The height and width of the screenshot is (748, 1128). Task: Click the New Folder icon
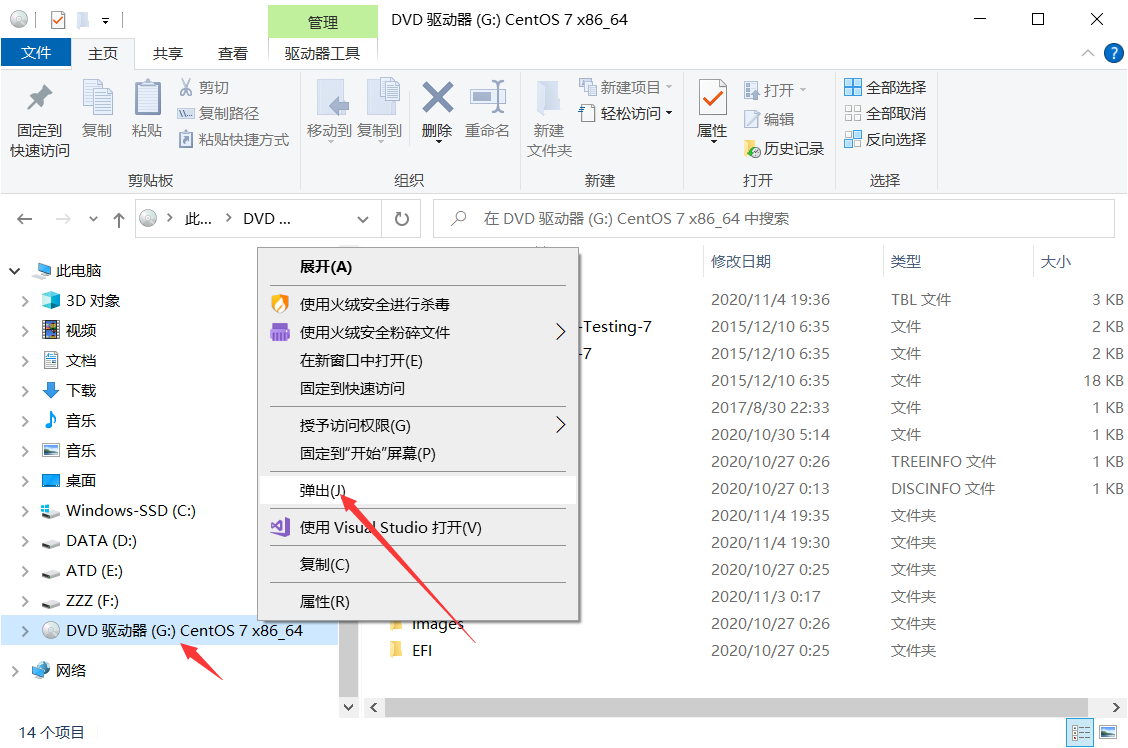(549, 100)
